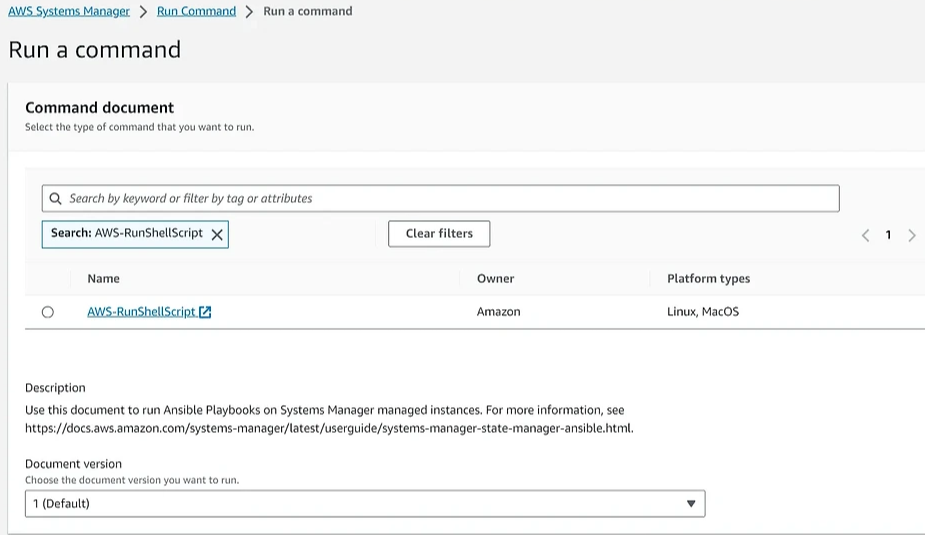Click the ansible documentation URL text

pyautogui.click(x=329, y=428)
